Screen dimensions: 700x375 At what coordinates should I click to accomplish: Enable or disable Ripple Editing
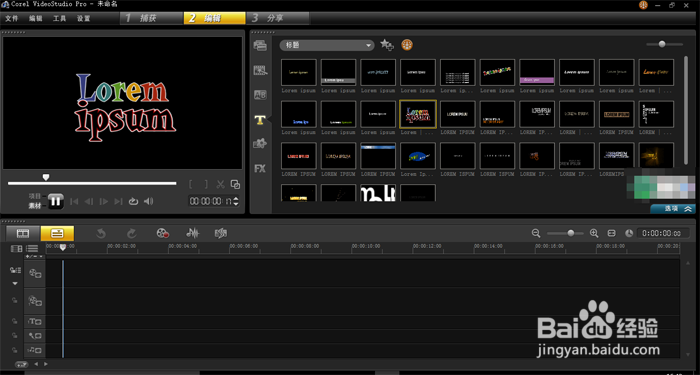[x=15, y=271]
